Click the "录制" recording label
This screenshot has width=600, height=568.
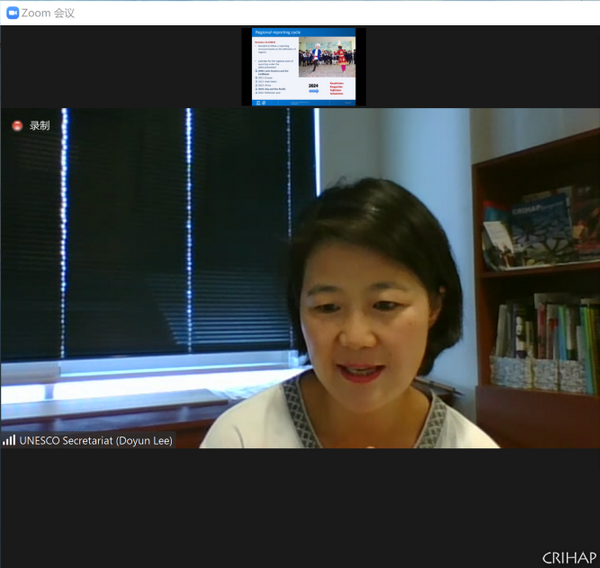pos(40,126)
